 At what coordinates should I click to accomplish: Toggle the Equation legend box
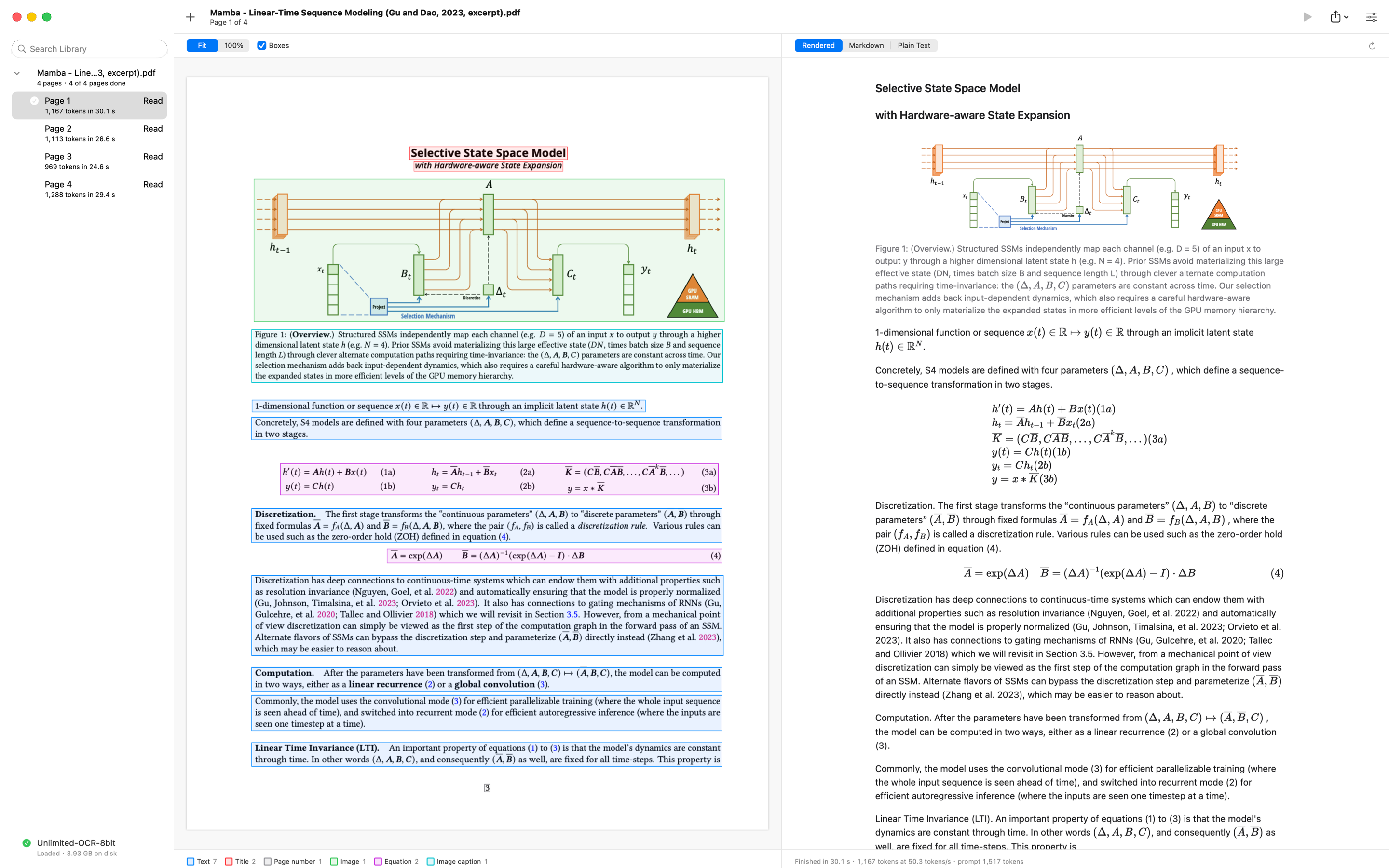pos(378,861)
